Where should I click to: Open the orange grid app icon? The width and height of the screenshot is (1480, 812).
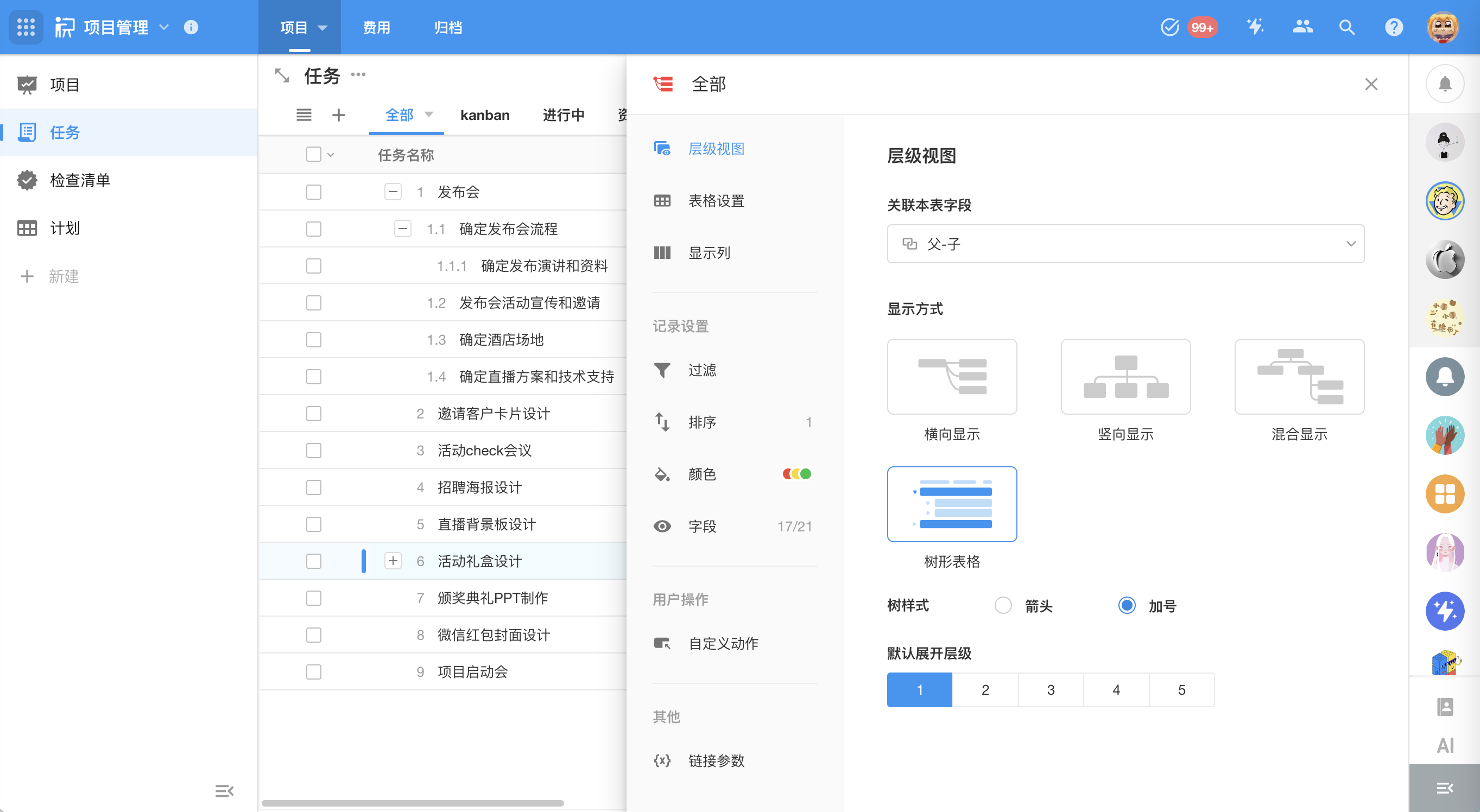pyautogui.click(x=1444, y=494)
